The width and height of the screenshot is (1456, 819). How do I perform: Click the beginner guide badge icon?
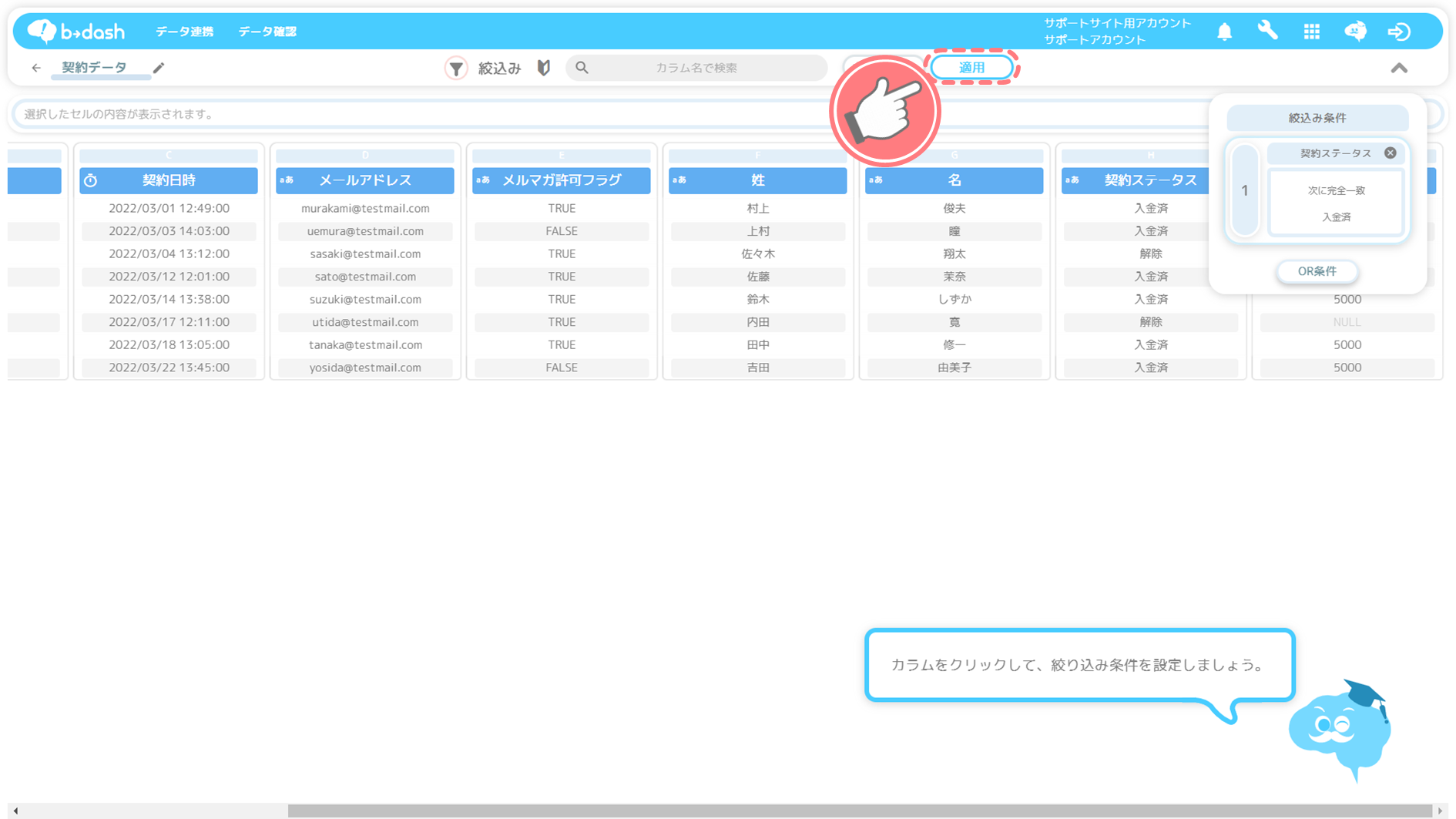coord(544,68)
